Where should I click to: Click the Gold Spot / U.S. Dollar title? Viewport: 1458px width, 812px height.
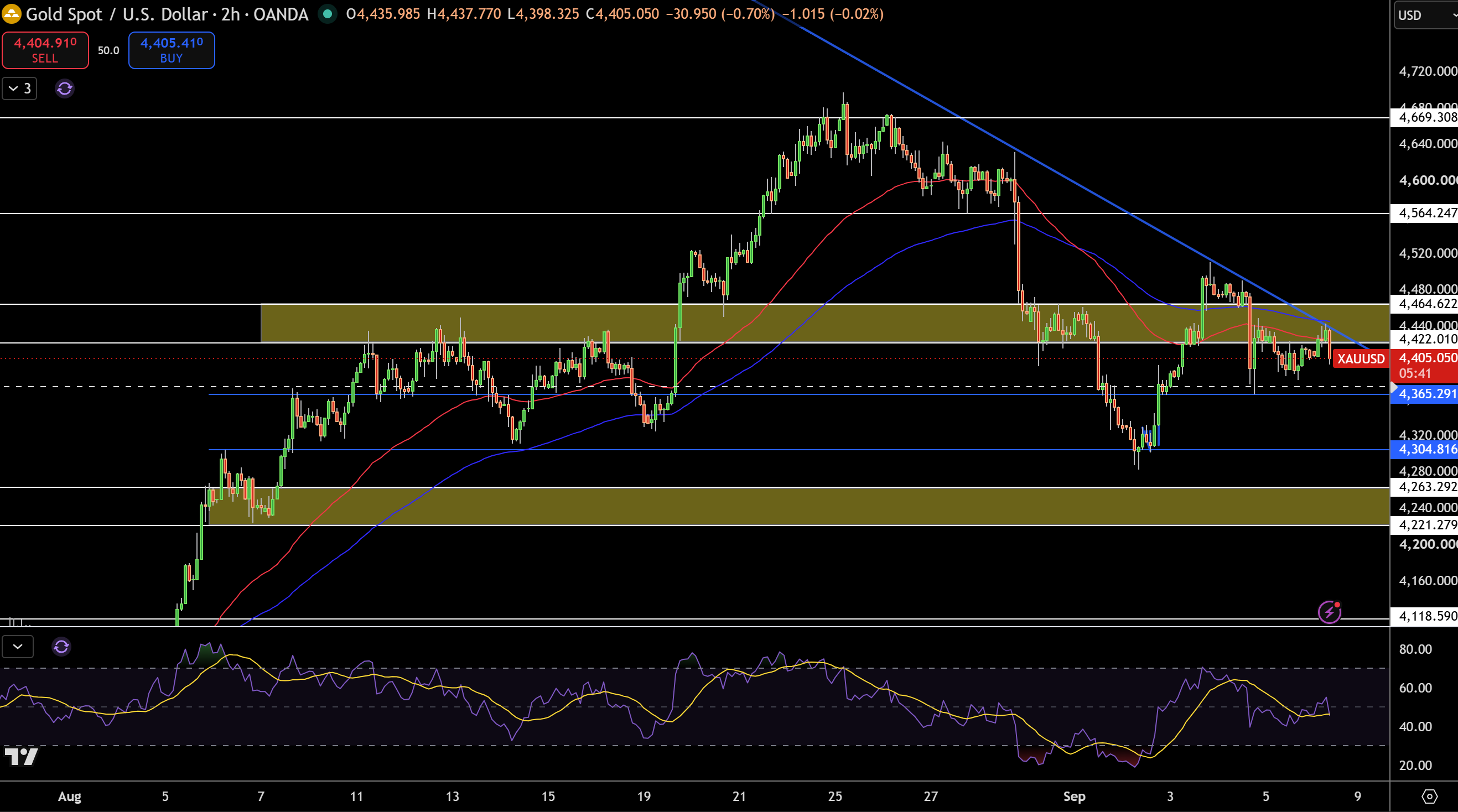click(118, 14)
